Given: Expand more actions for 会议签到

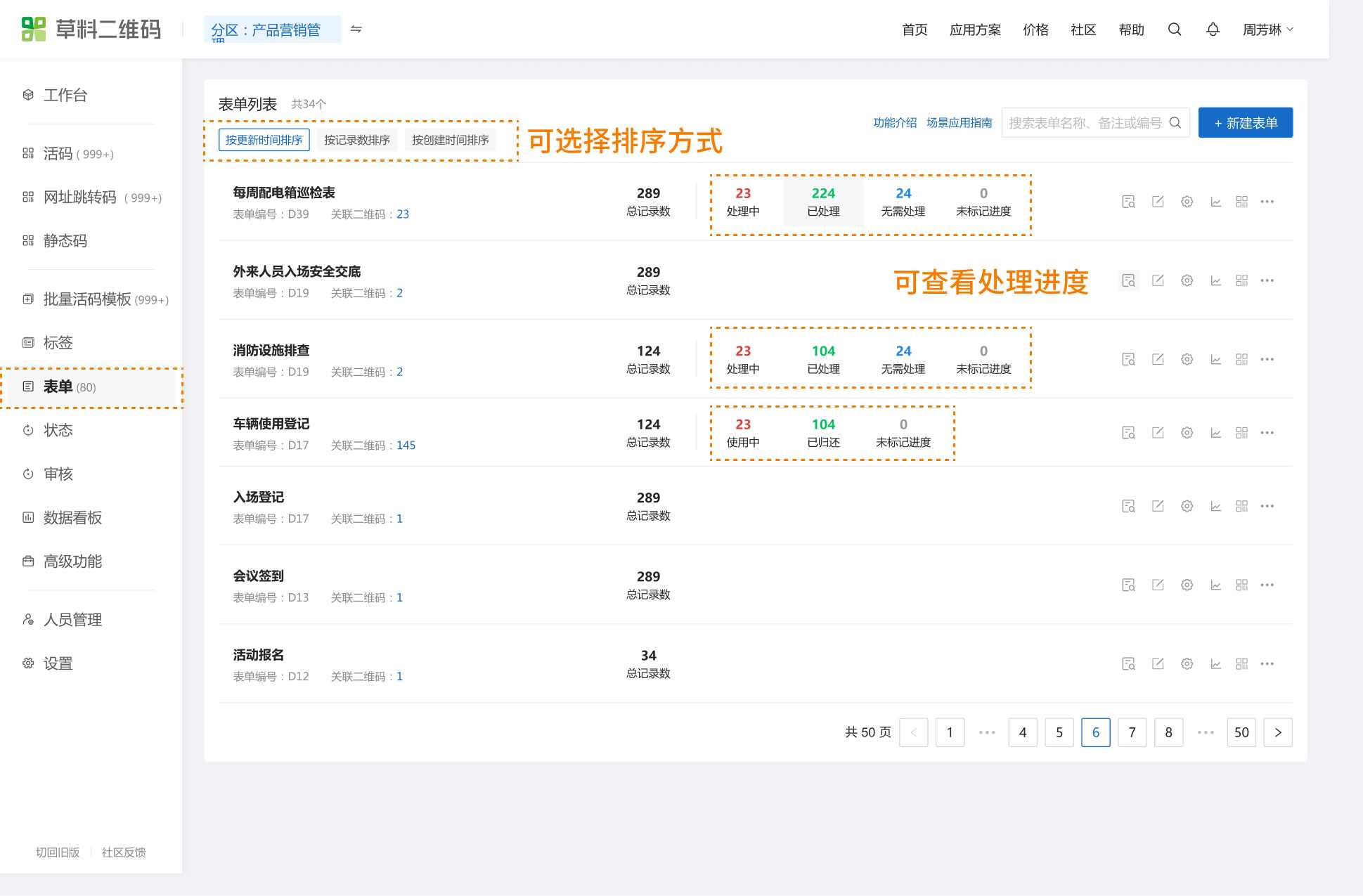Looking at the screenshot, I should coord(1267,585).
